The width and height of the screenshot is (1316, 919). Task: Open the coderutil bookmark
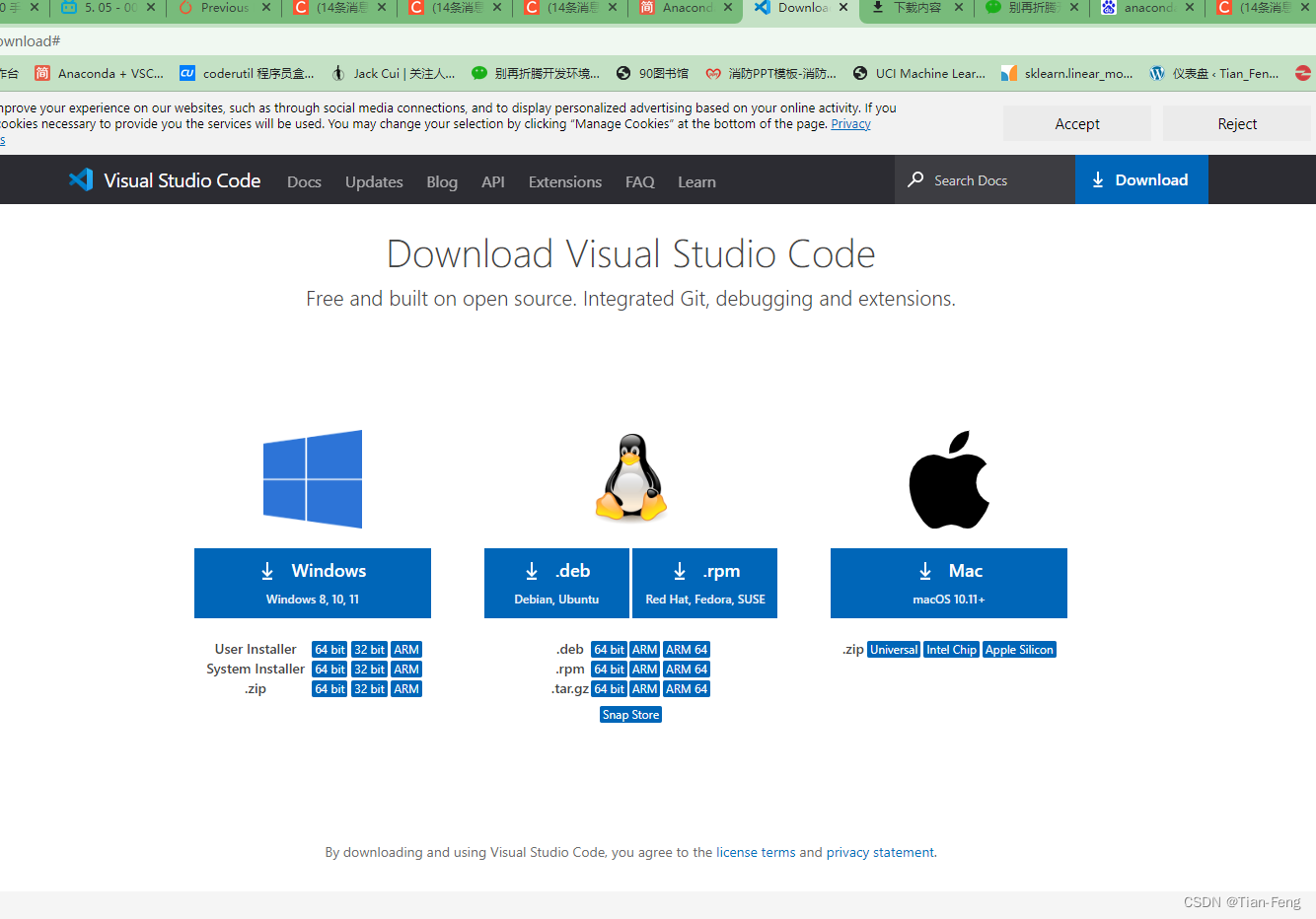[x=247, y=73]
